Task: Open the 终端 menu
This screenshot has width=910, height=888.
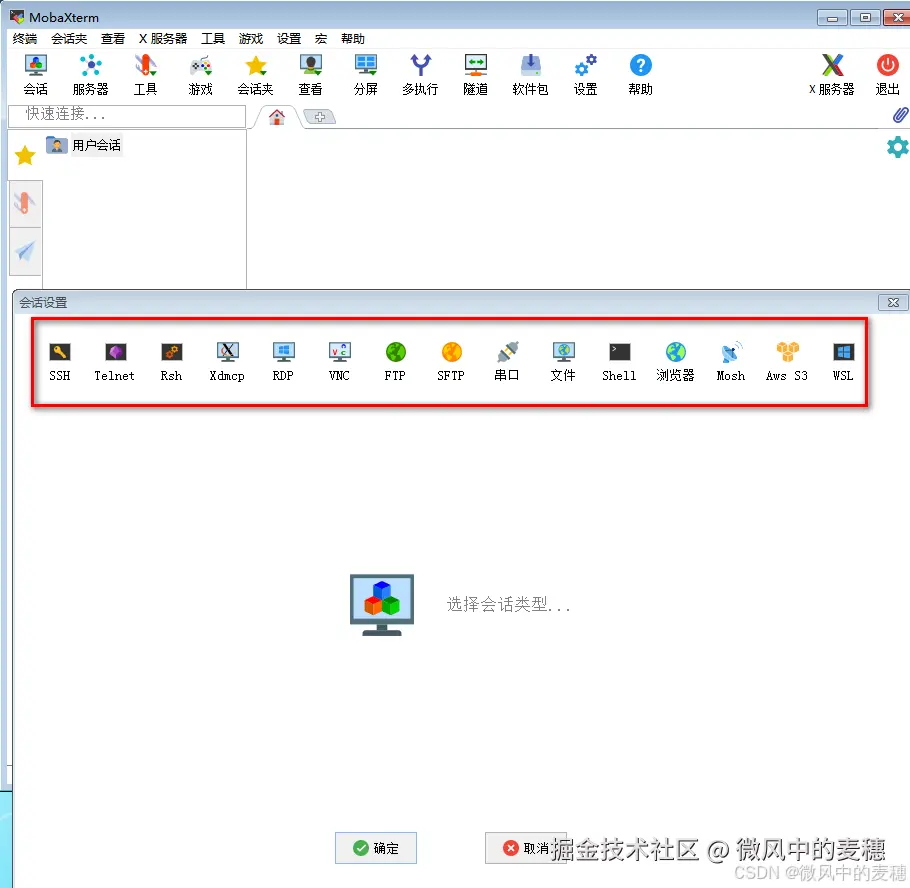Action: (25, 39)
